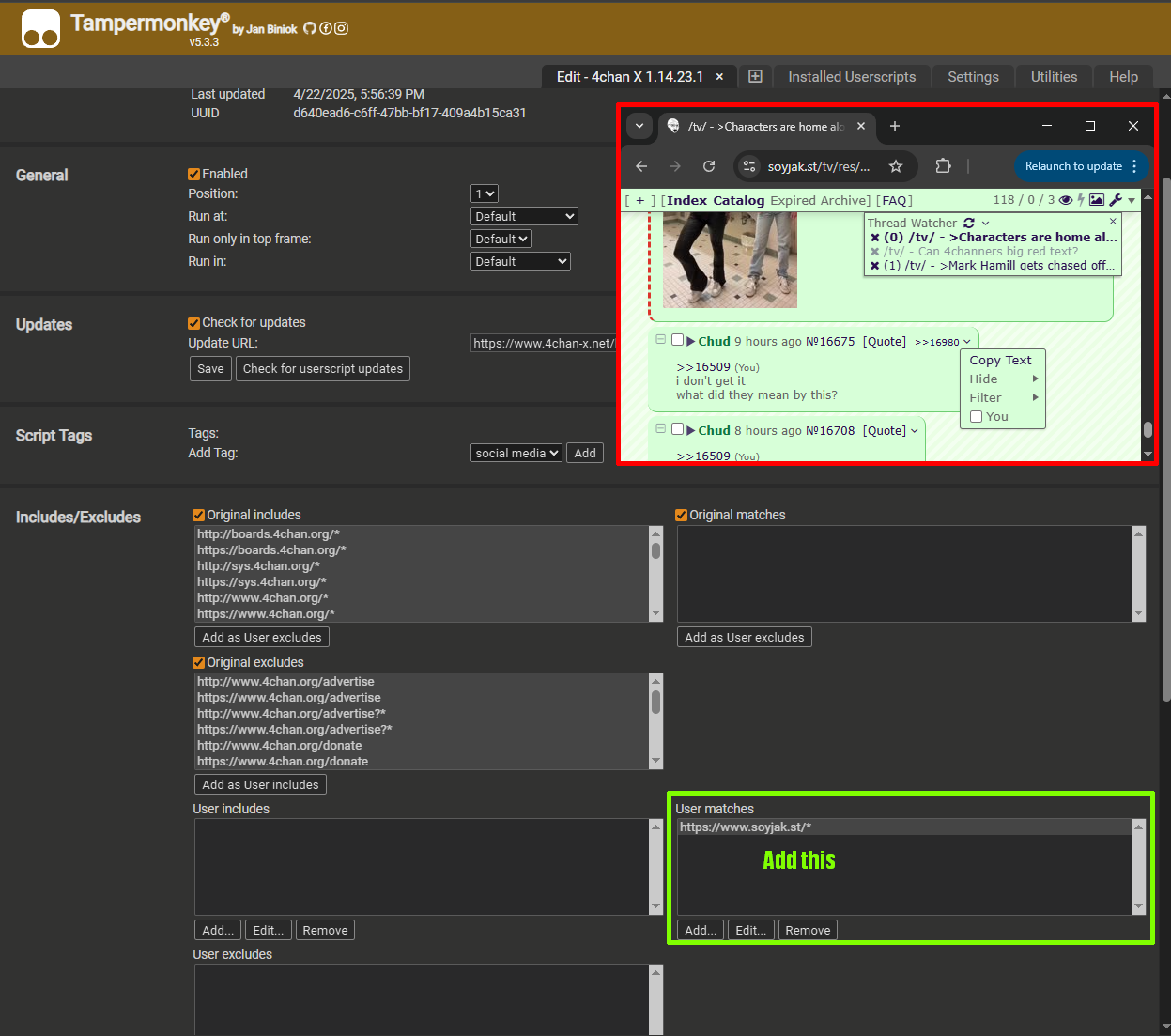Open the header dropdown triangle beside the wrench

1132,200
